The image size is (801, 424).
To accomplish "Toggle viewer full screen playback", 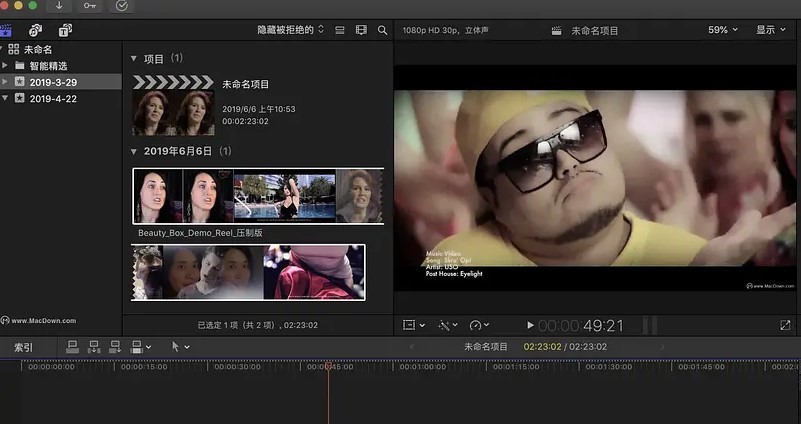I will pos(785,325).
